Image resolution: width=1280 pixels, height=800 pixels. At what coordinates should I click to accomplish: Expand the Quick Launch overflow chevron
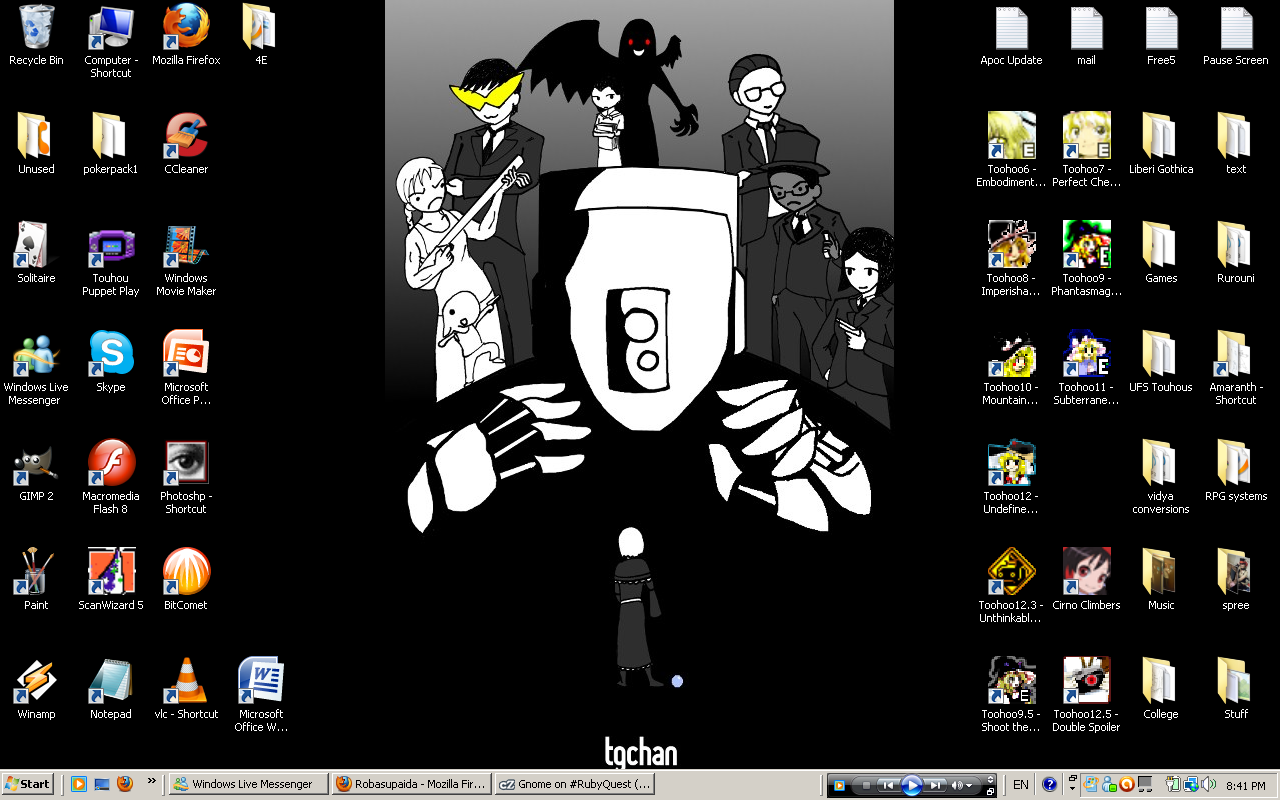coord(152,781)
